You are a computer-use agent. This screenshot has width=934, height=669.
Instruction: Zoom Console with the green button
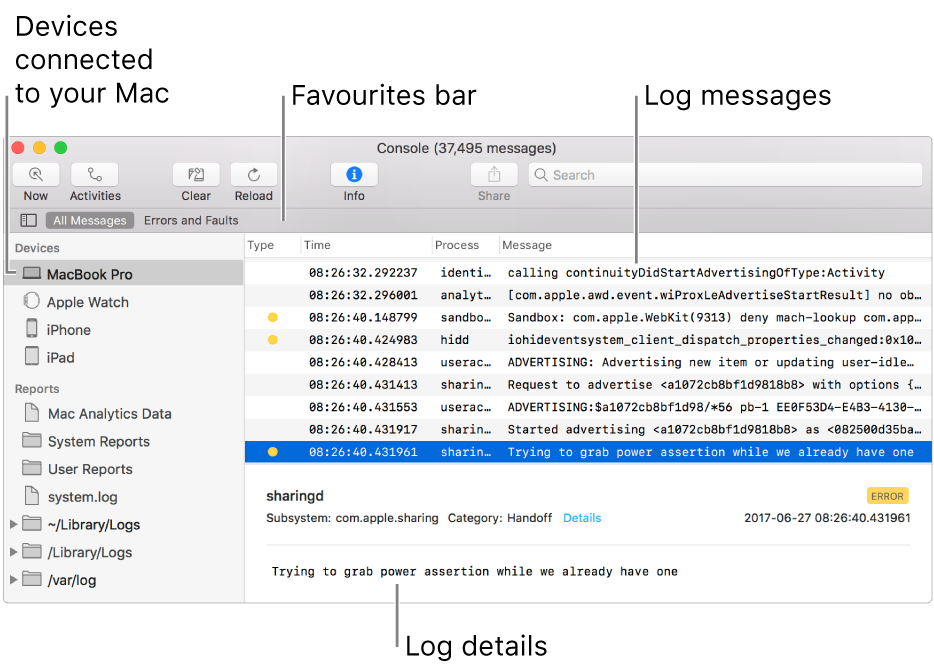point(61,148)
